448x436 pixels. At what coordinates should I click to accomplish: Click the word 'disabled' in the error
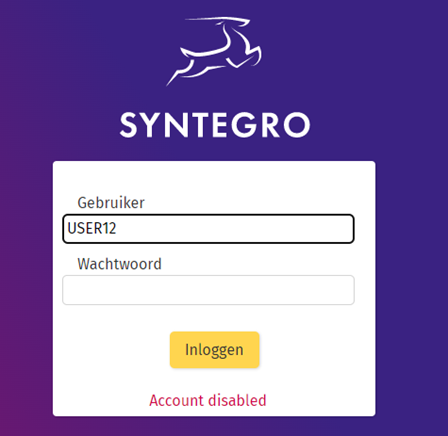(x=237, y=400)
